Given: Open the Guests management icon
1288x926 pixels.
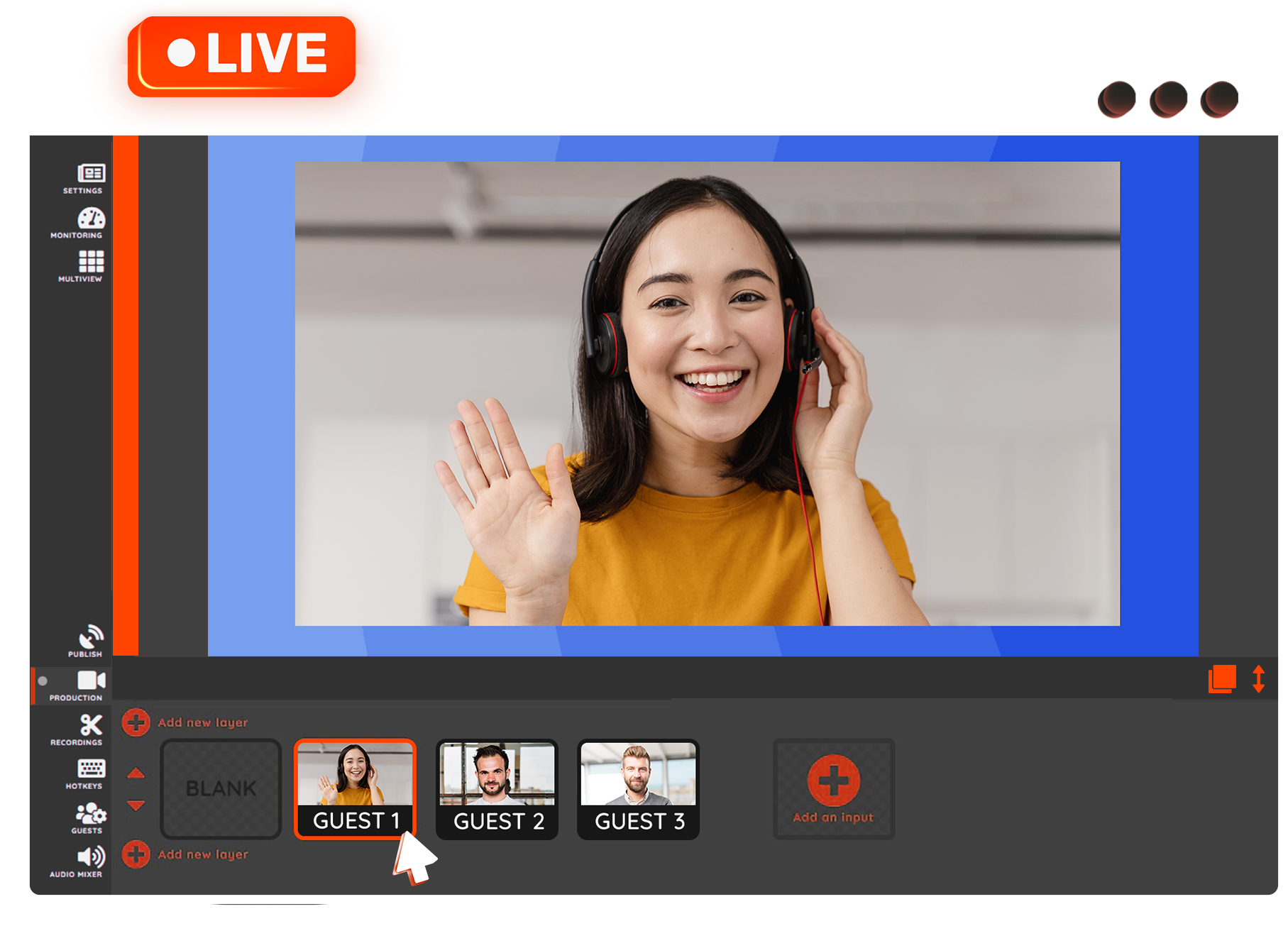Looking at the screenshot, I should click(x=91, y=813).
